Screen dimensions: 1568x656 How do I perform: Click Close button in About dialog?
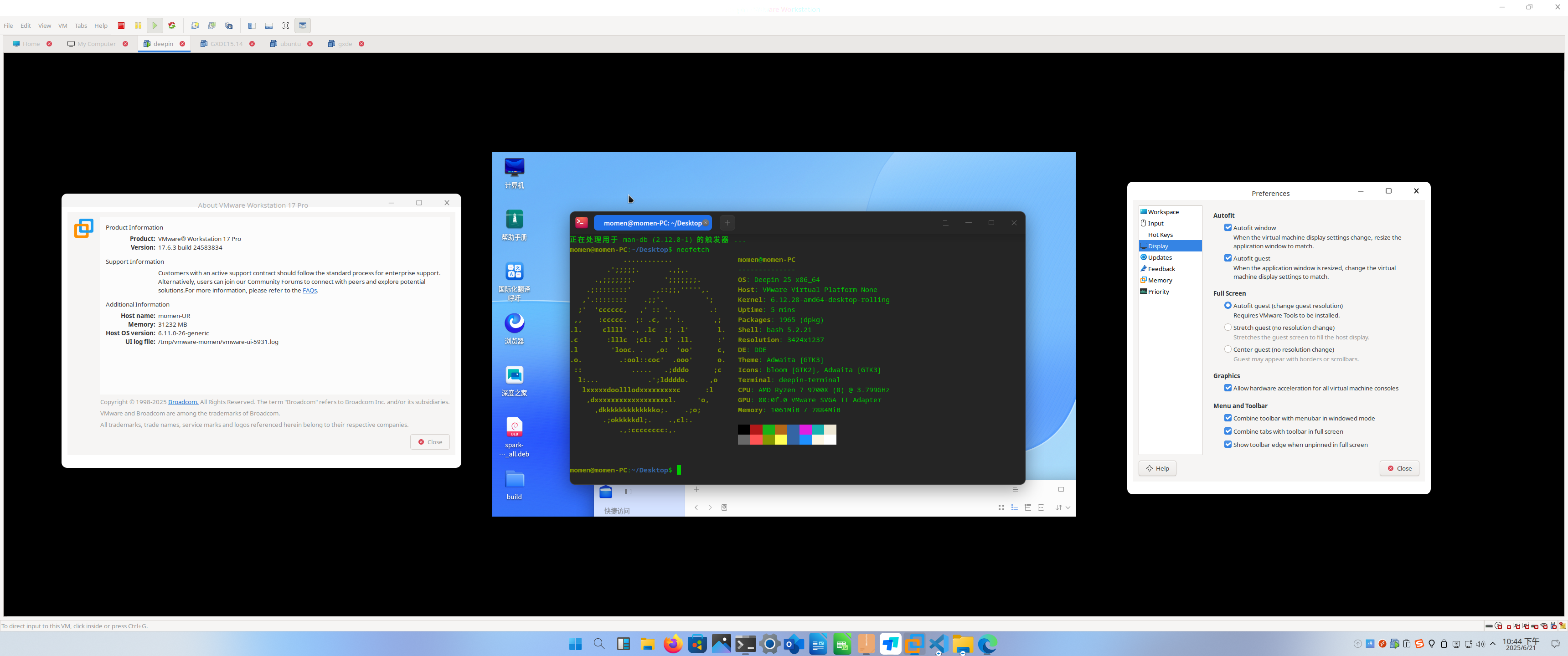pyautogui.click(x=430, y=442)
